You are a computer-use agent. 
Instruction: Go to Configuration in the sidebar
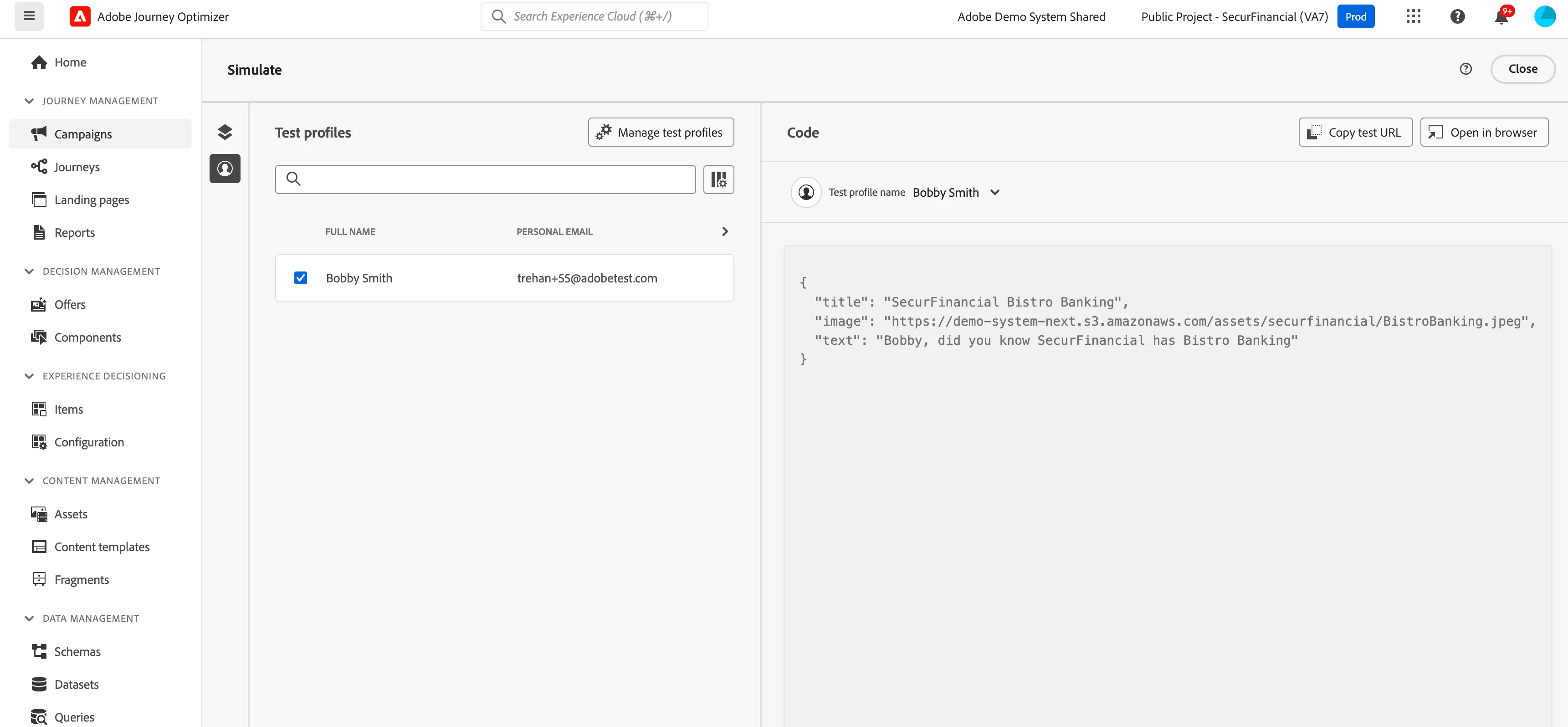[89, 442]
